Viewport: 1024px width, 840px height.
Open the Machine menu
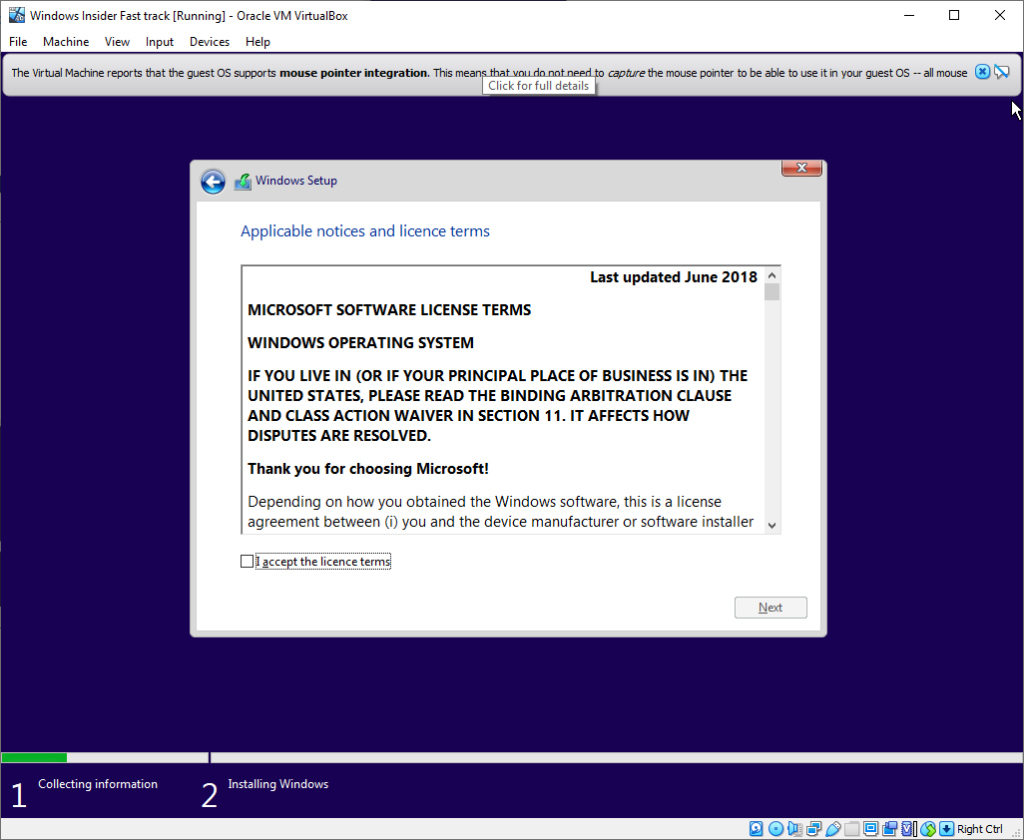(66, 42)
